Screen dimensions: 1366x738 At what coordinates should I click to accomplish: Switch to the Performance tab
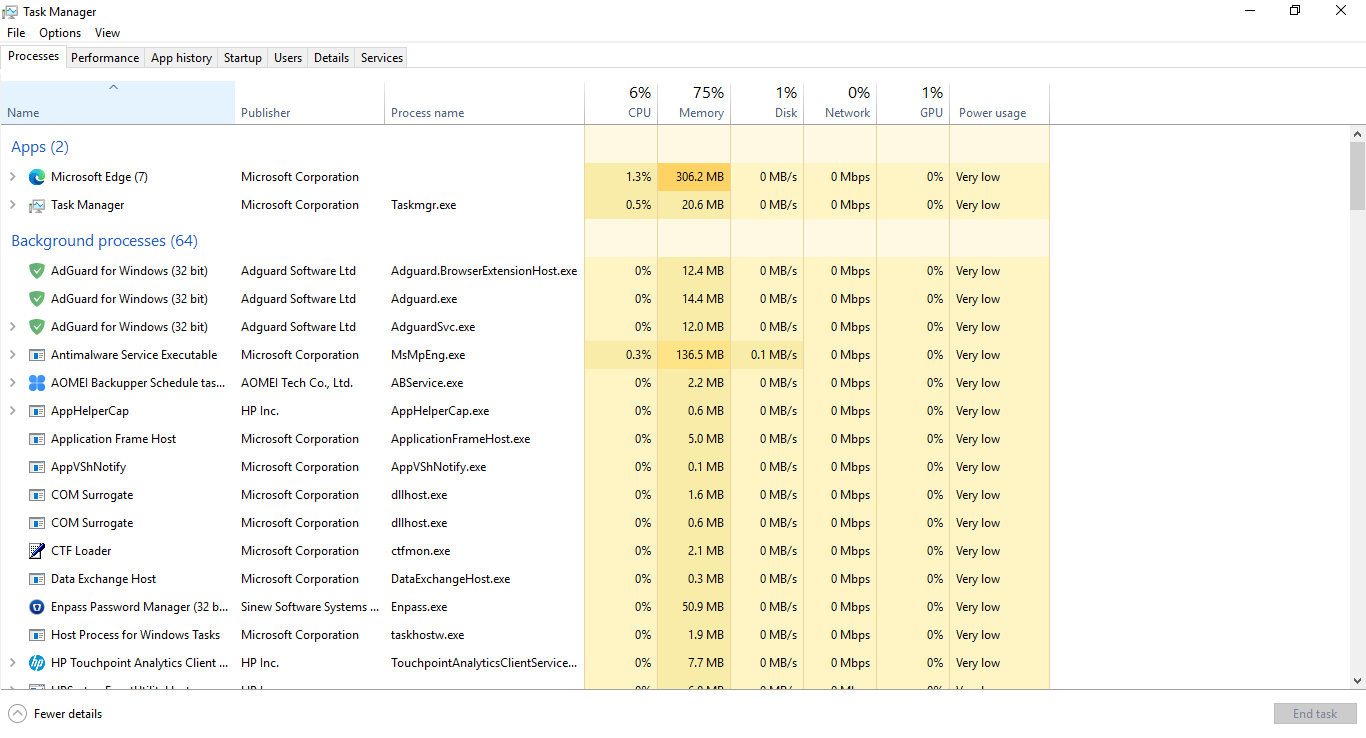(x=105, y=58)
